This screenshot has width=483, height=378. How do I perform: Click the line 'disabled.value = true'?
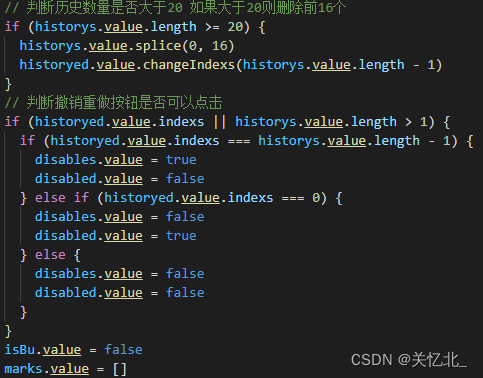click(116, 236)
